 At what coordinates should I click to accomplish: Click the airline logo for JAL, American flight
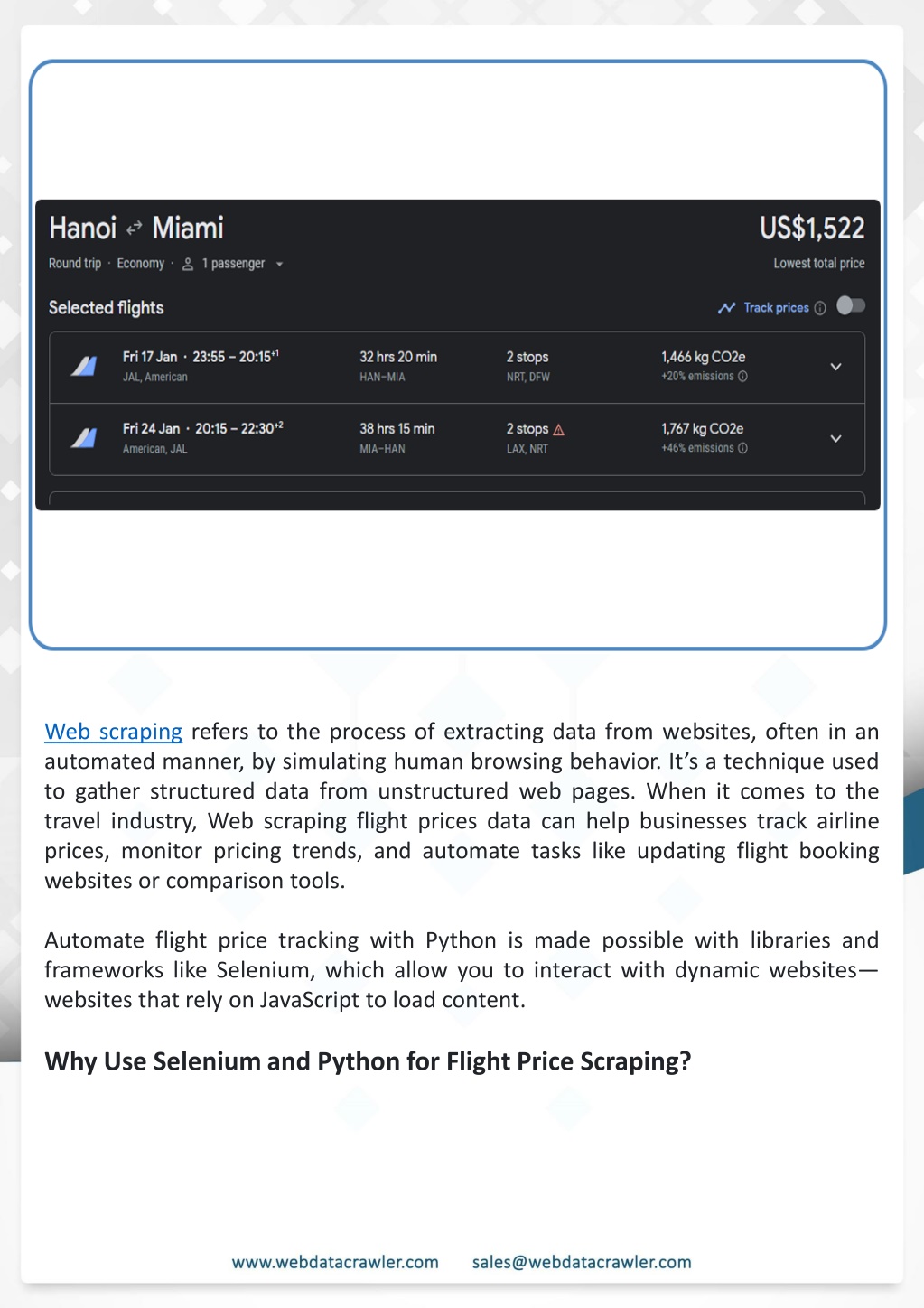click(x=83, y=366)
